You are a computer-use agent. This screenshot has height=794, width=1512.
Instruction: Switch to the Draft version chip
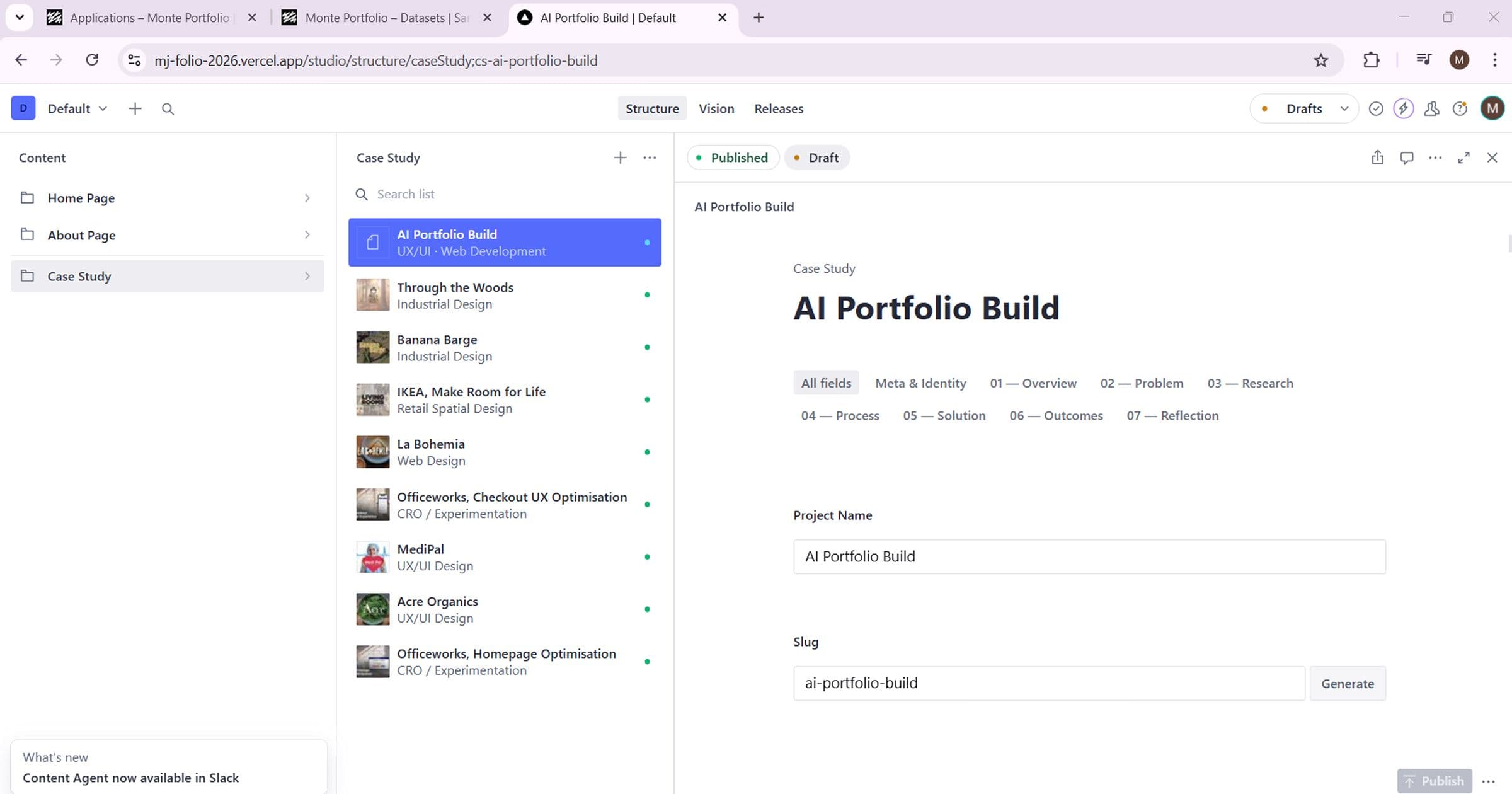click(816, 158)
